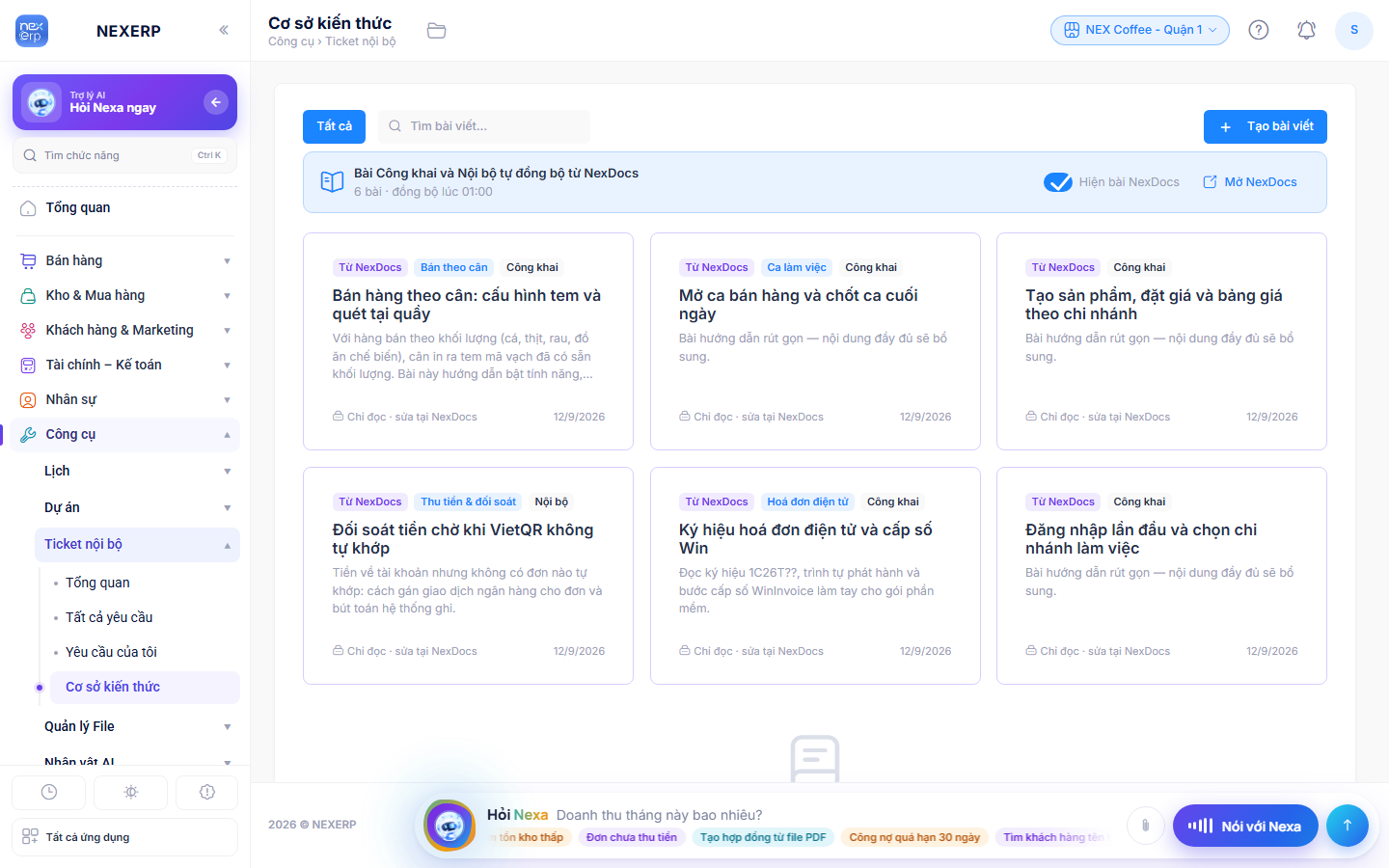Expand the Nhân sự menu arrow
Image resolution: width=1389 pixels, height=868 pixels.
pos(228,400)
